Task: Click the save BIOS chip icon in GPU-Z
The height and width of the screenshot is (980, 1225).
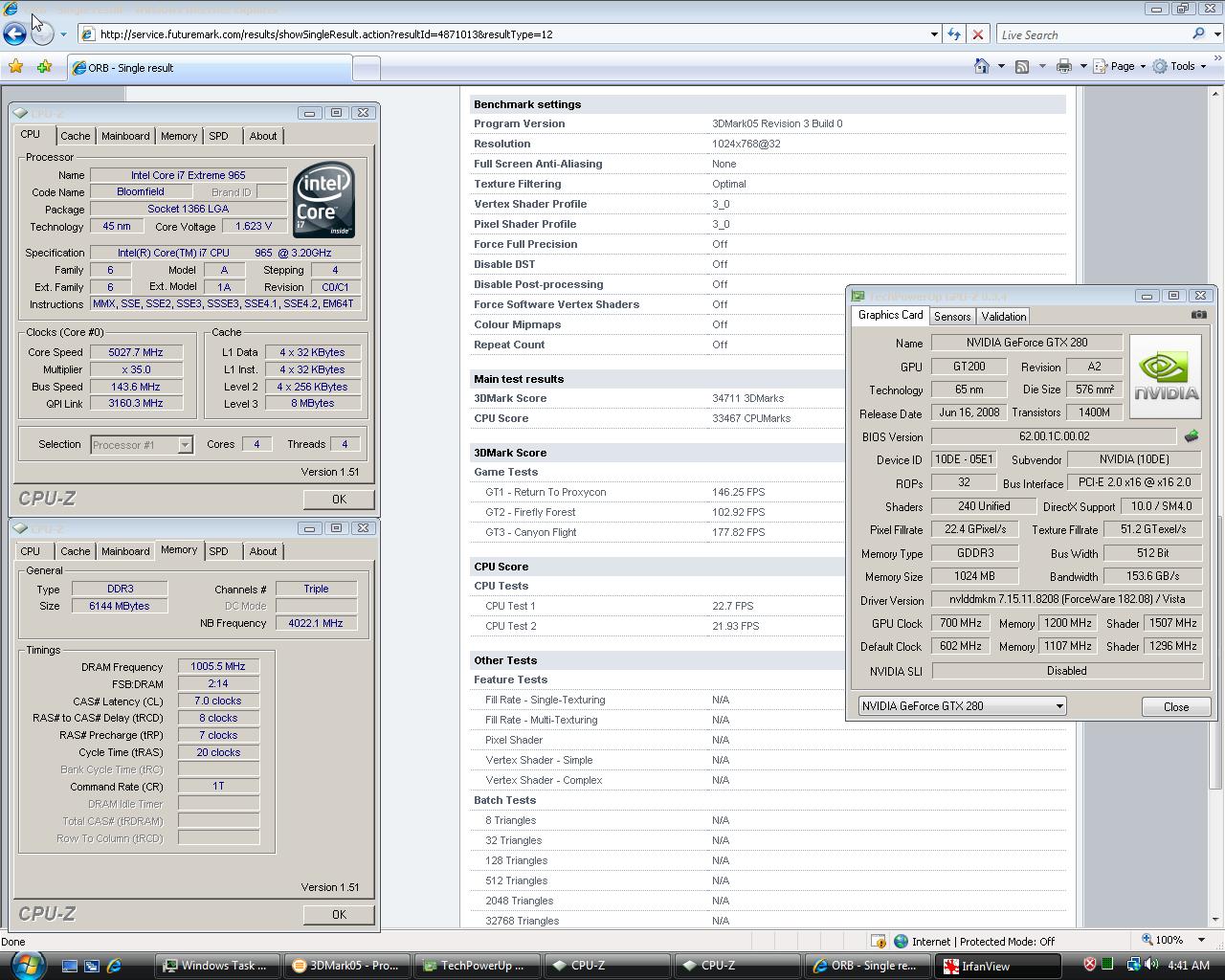Action: [1192, 436]
